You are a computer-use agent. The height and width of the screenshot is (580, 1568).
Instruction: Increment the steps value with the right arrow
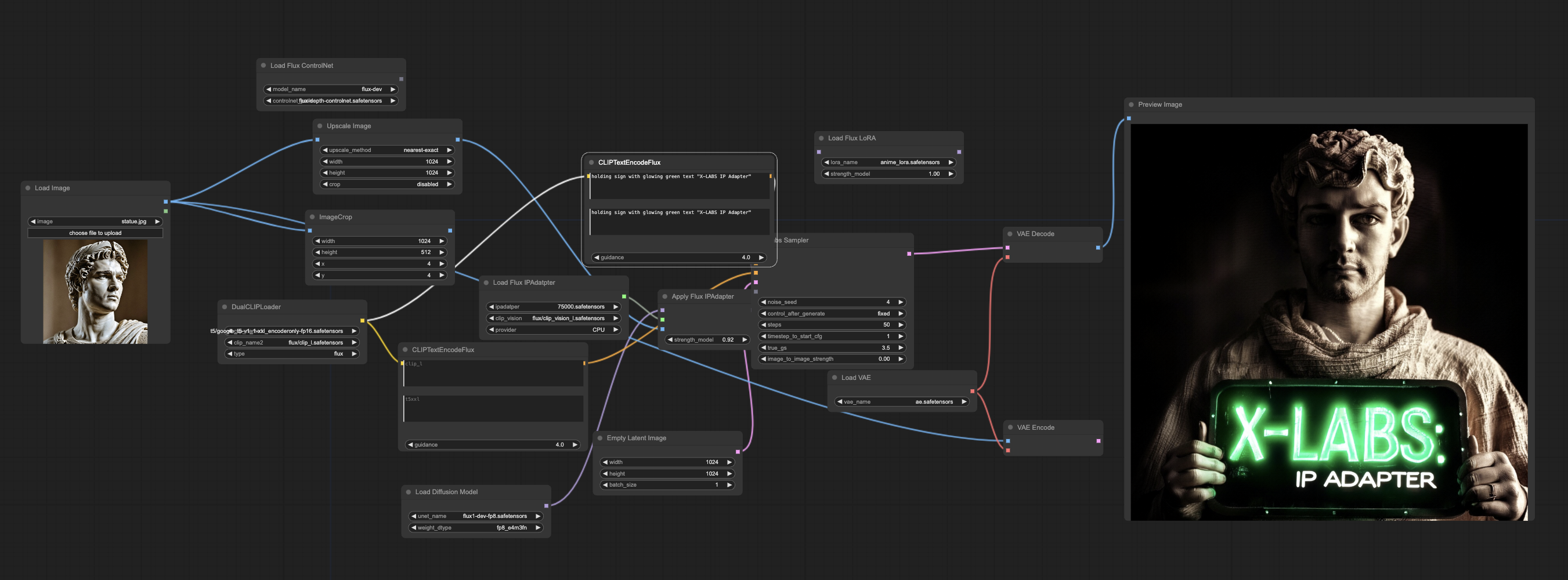pyautogui.click(x=901, y=324)
